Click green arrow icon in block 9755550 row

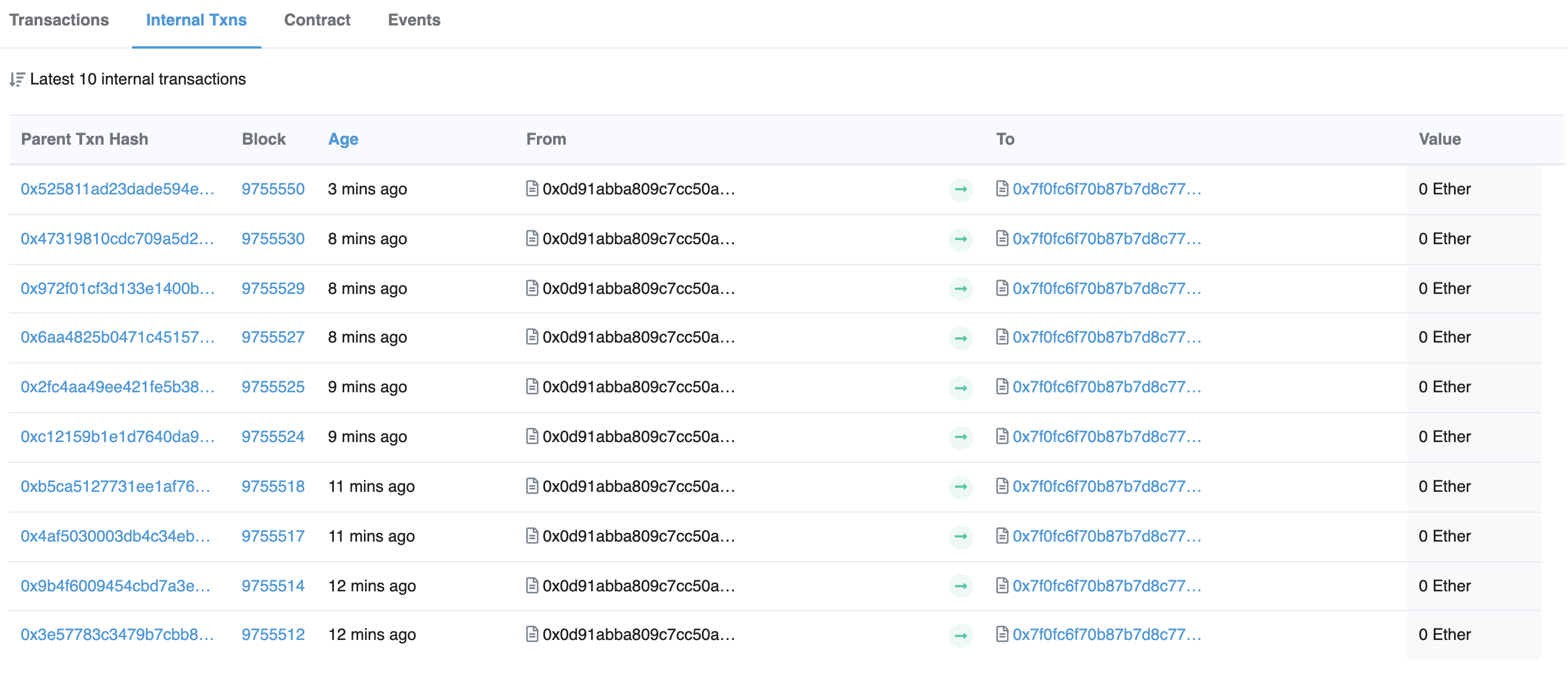coord(960,189)
